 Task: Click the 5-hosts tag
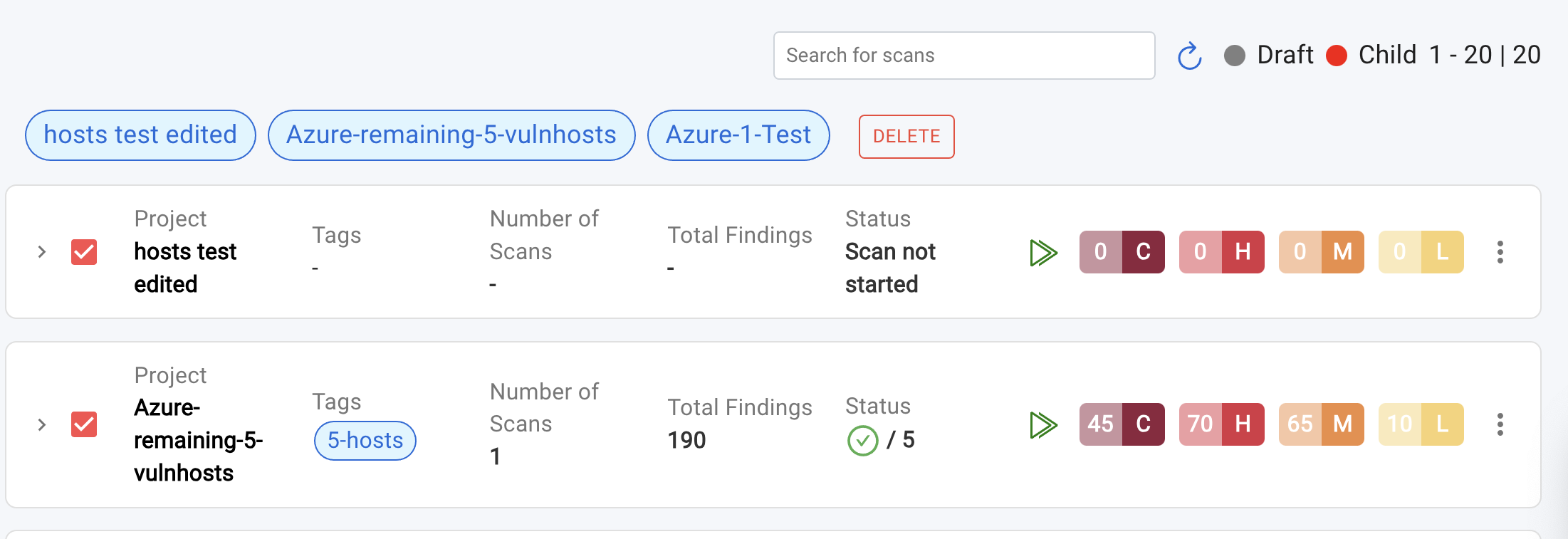(365, 441)
